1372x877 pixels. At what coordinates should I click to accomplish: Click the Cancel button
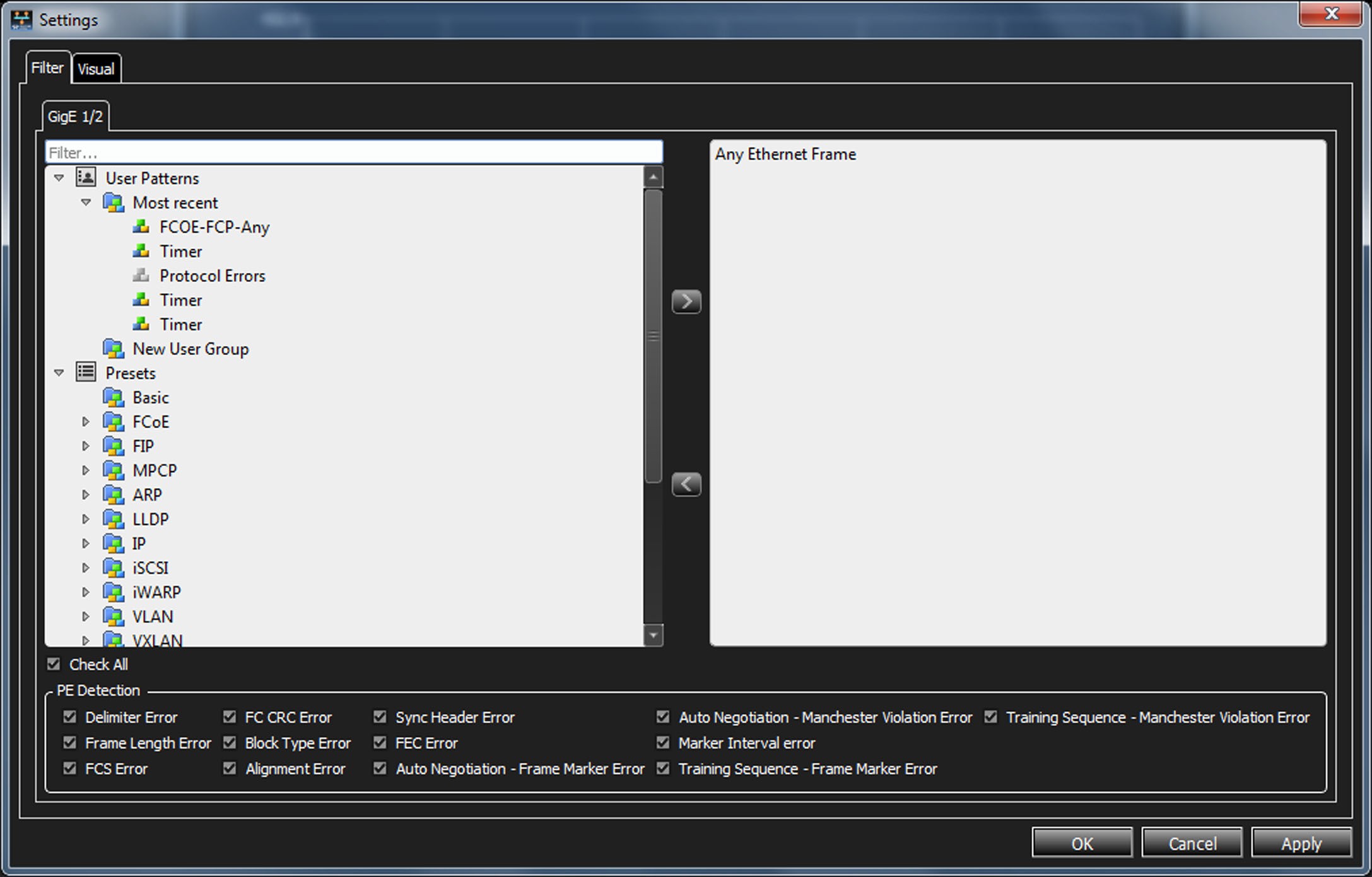tap(1192, 843)
